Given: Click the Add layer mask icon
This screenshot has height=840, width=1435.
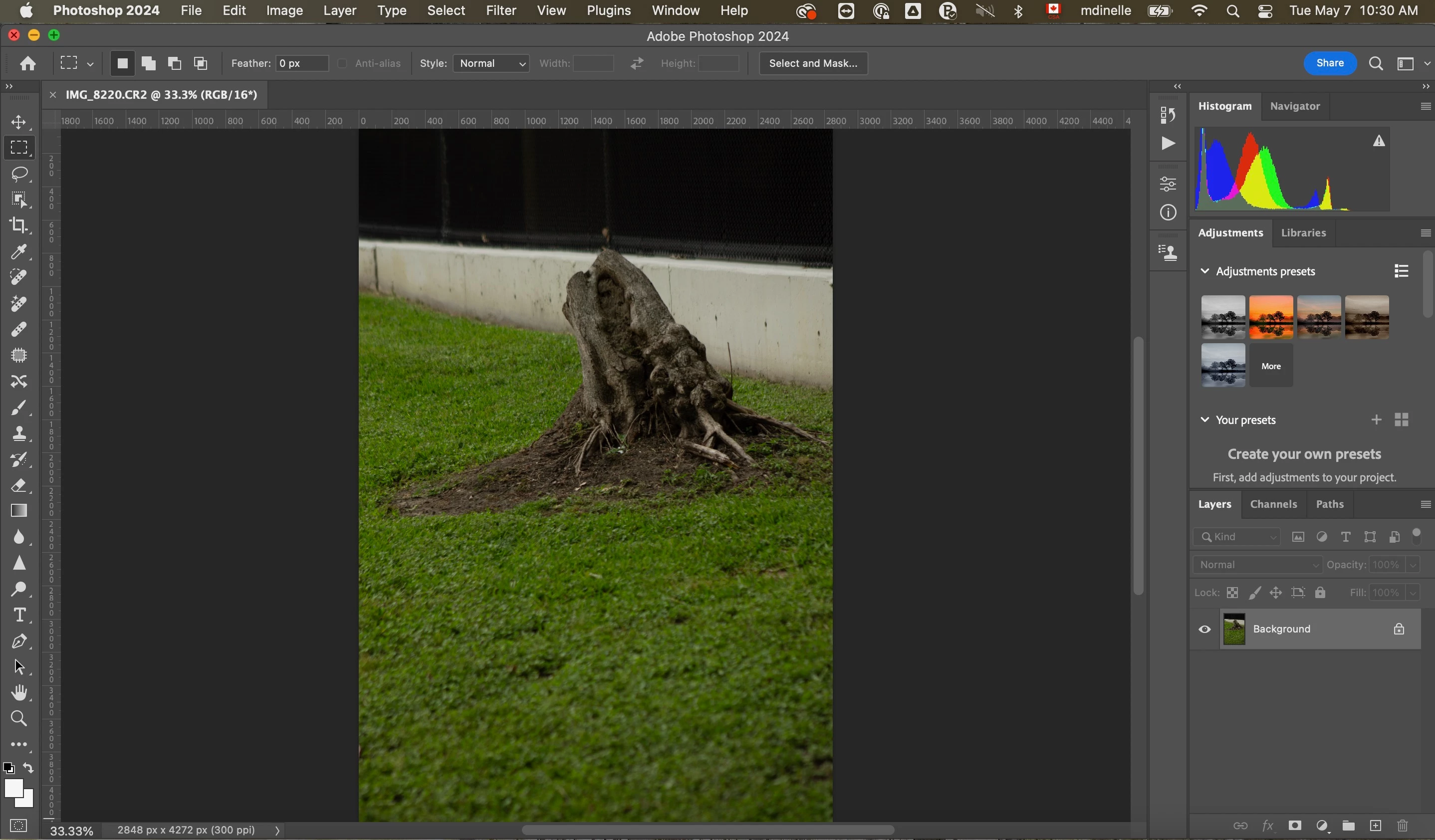Looking at the screenshot, I should pos(1294,826).
